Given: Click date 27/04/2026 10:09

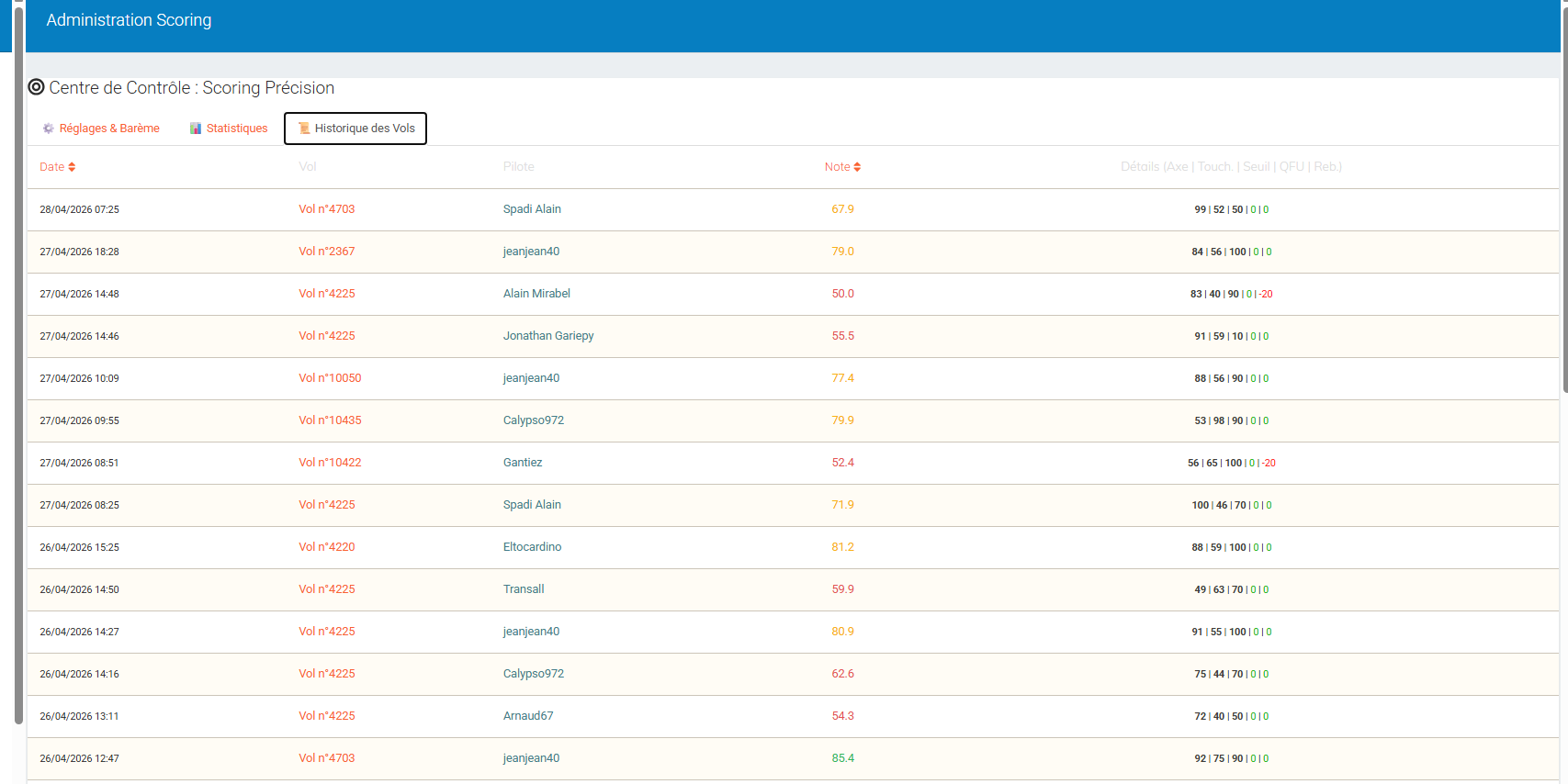Looking at the screenshot, I should [79, 378].
